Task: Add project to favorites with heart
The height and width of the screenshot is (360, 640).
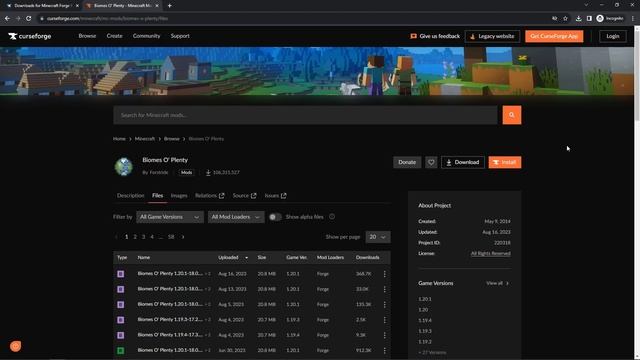Action: tap(431, 162)
